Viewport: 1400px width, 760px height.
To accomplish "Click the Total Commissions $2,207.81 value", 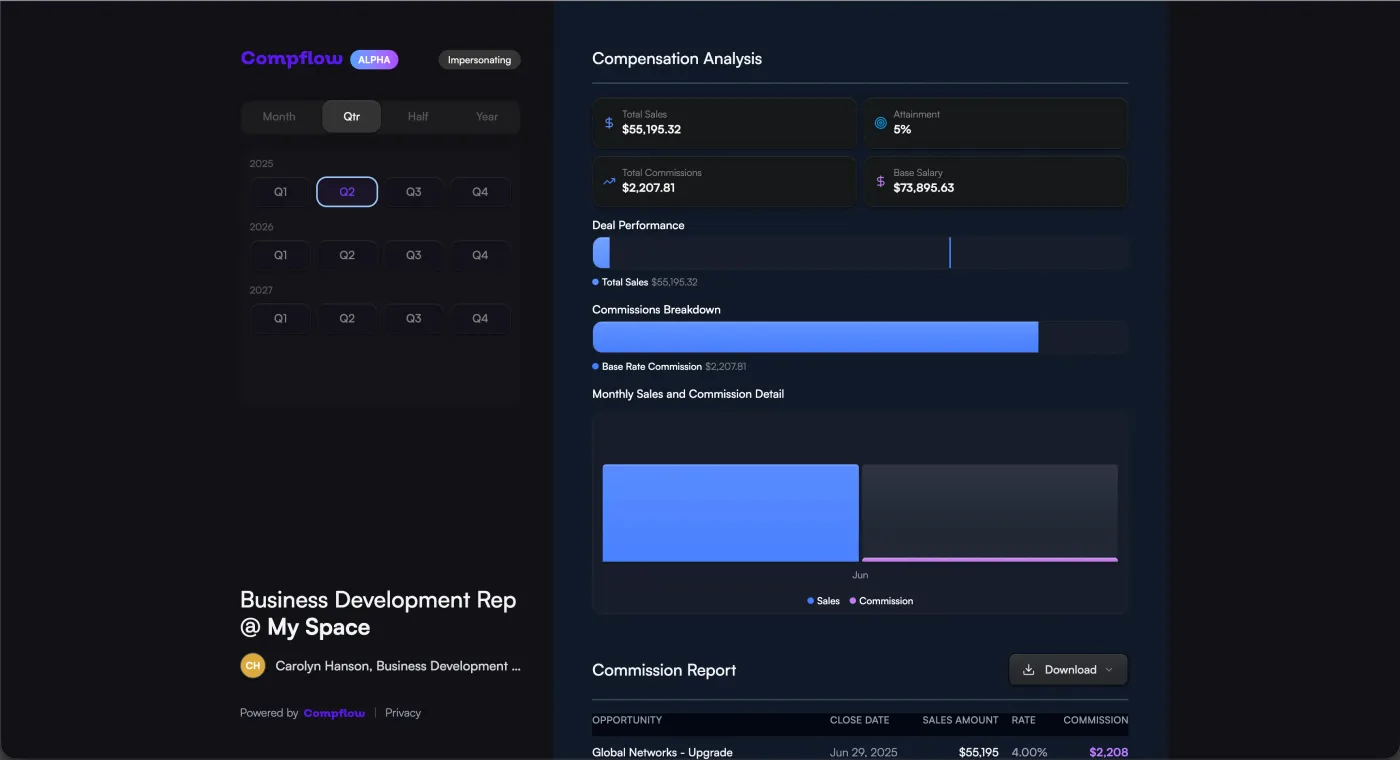I will [648, 188].
